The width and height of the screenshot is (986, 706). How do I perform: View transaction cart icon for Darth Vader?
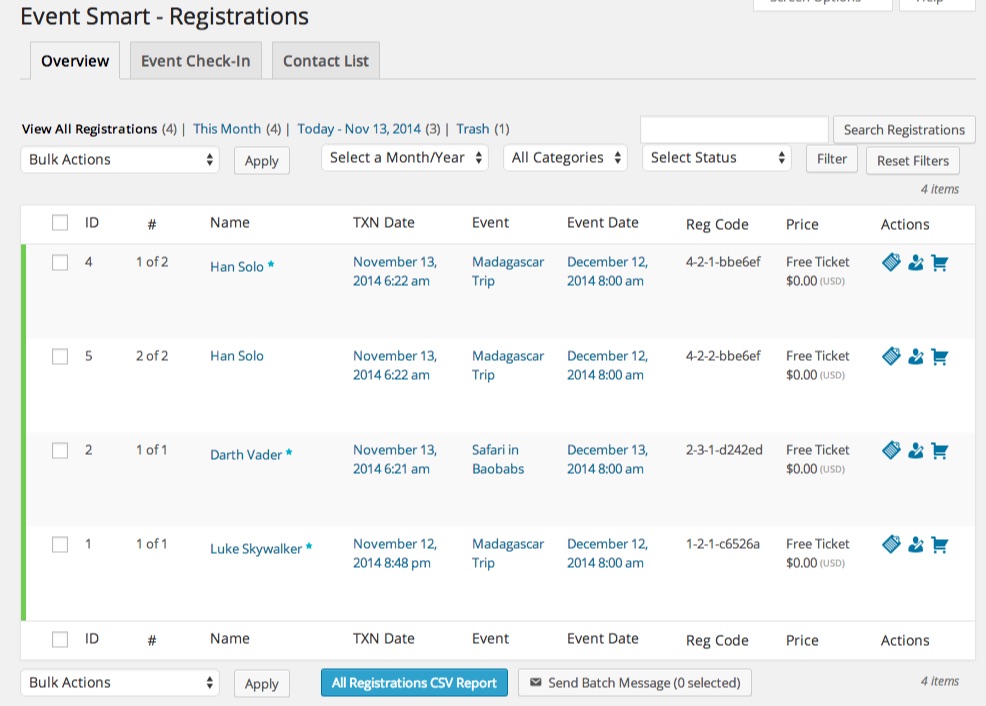tap(939, 451)
